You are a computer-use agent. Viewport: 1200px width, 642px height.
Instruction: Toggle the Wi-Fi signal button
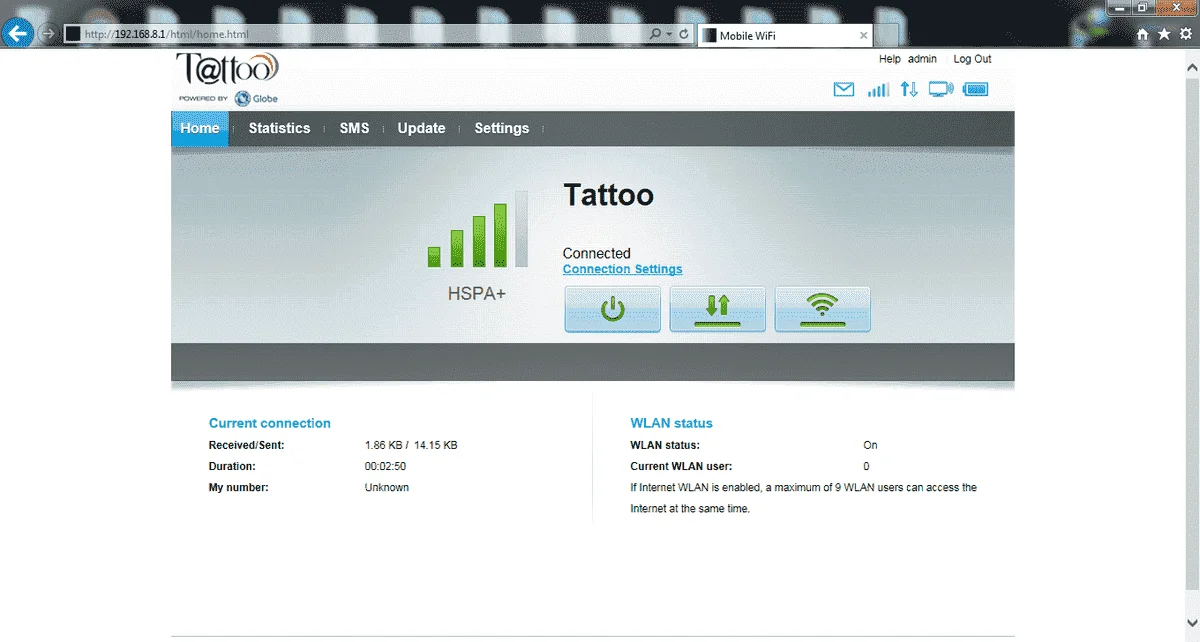823,309
